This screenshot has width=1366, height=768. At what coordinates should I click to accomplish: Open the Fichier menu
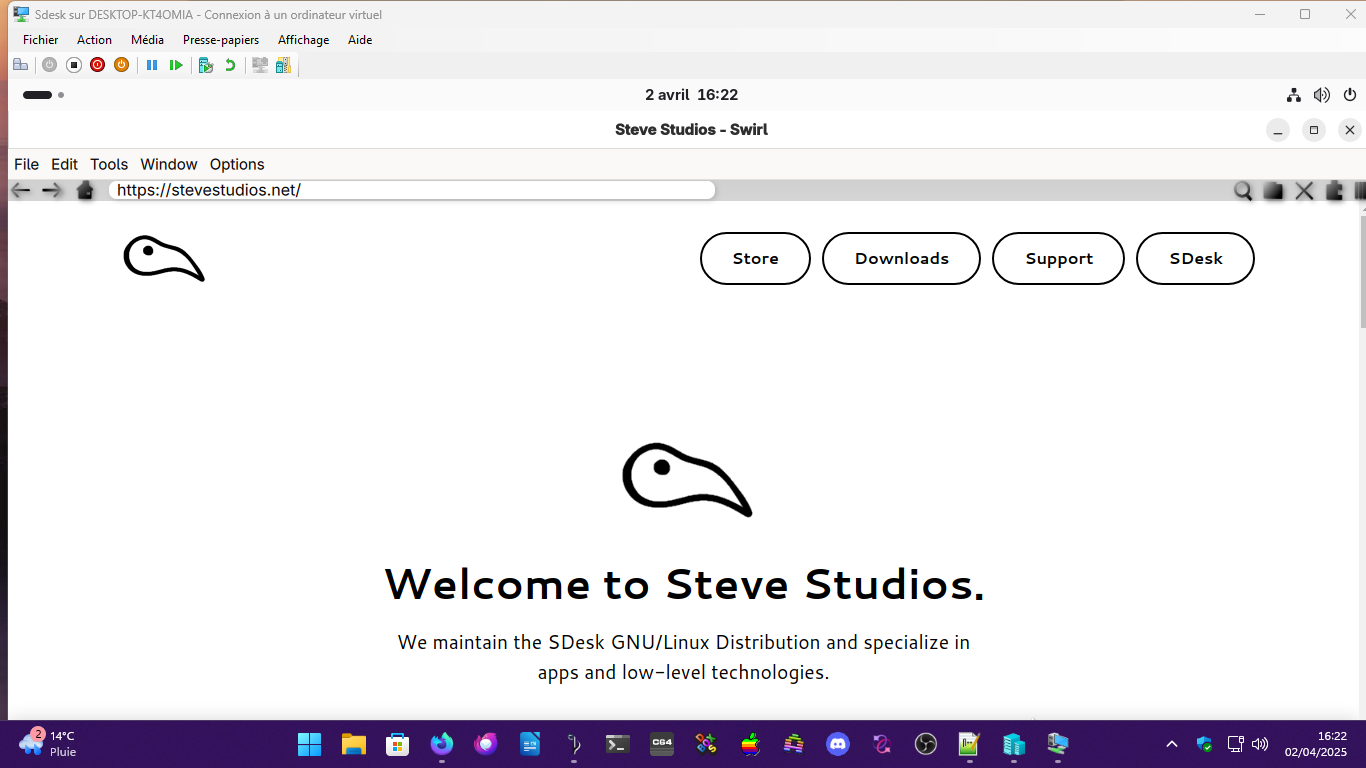point(41,40)
